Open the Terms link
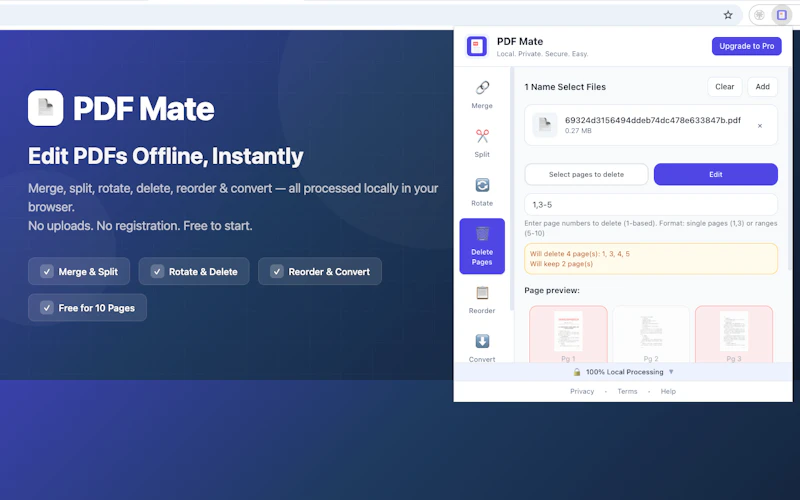This screenshot has height=500, width=800. [x=627, y=391]
